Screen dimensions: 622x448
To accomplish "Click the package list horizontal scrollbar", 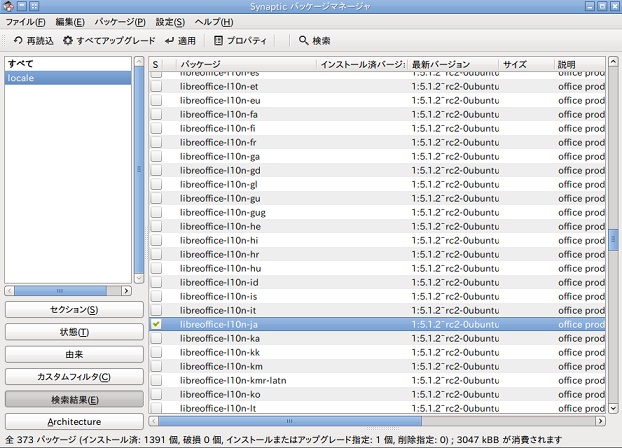I will (350, 422).
